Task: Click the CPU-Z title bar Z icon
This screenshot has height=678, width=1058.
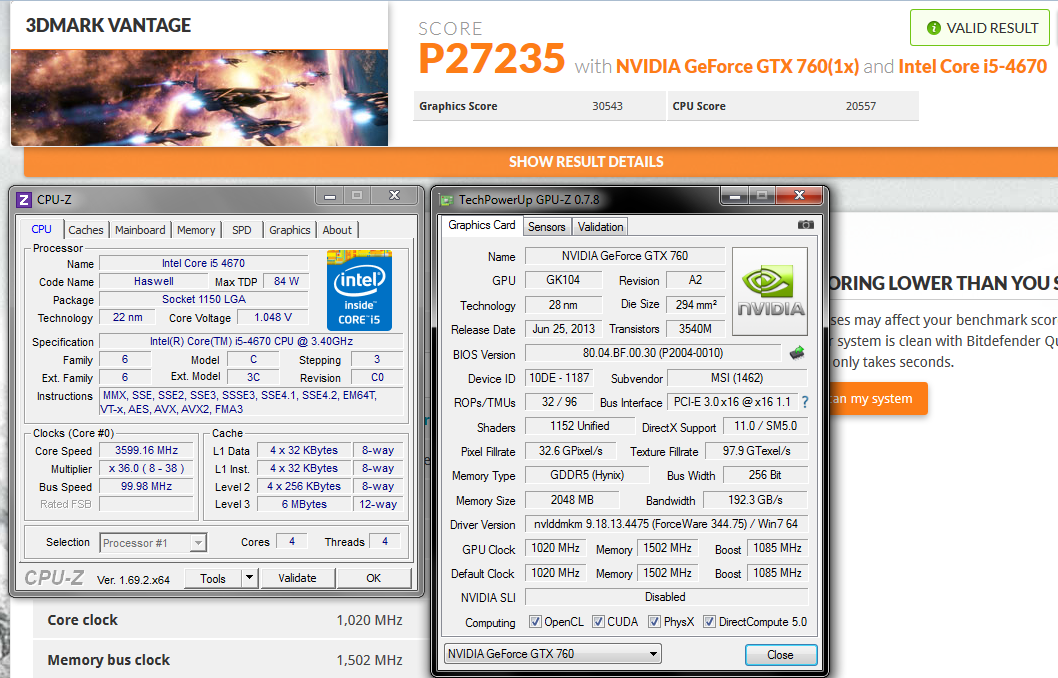Action: 24,200
